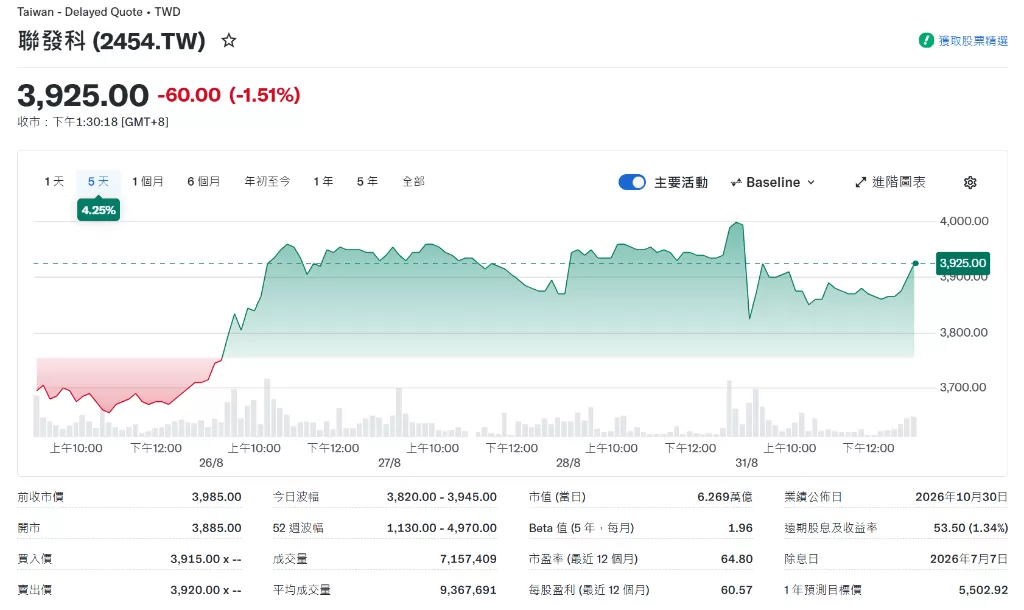
Task: Add 聯發科 to watchlist with star icon
Action: pyautogui.click(x=229, y=40)
